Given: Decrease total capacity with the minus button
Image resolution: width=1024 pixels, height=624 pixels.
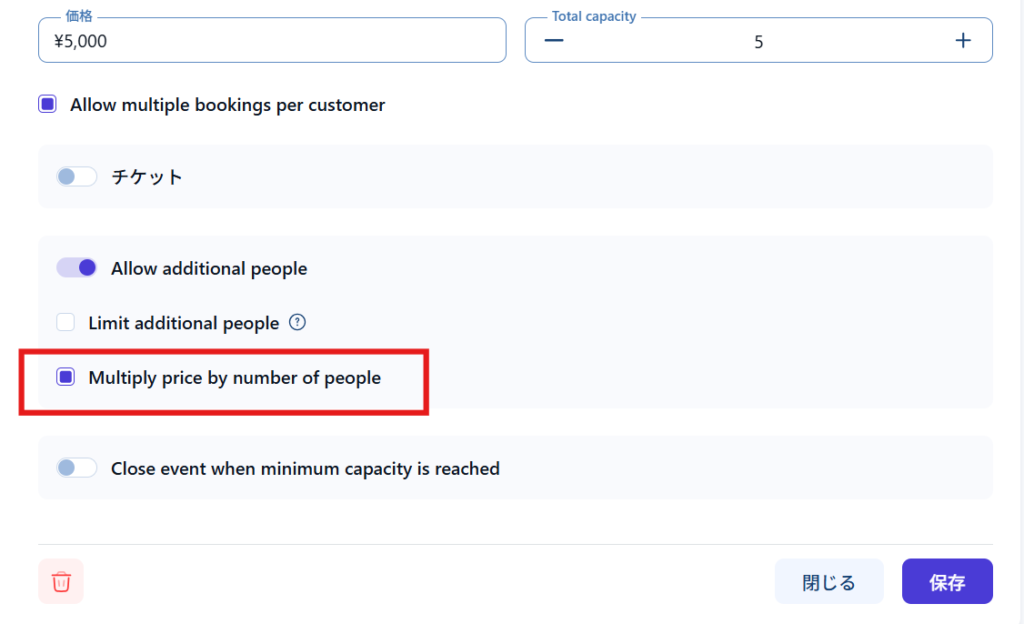Looking at the screenshot, I should (554, 40).
